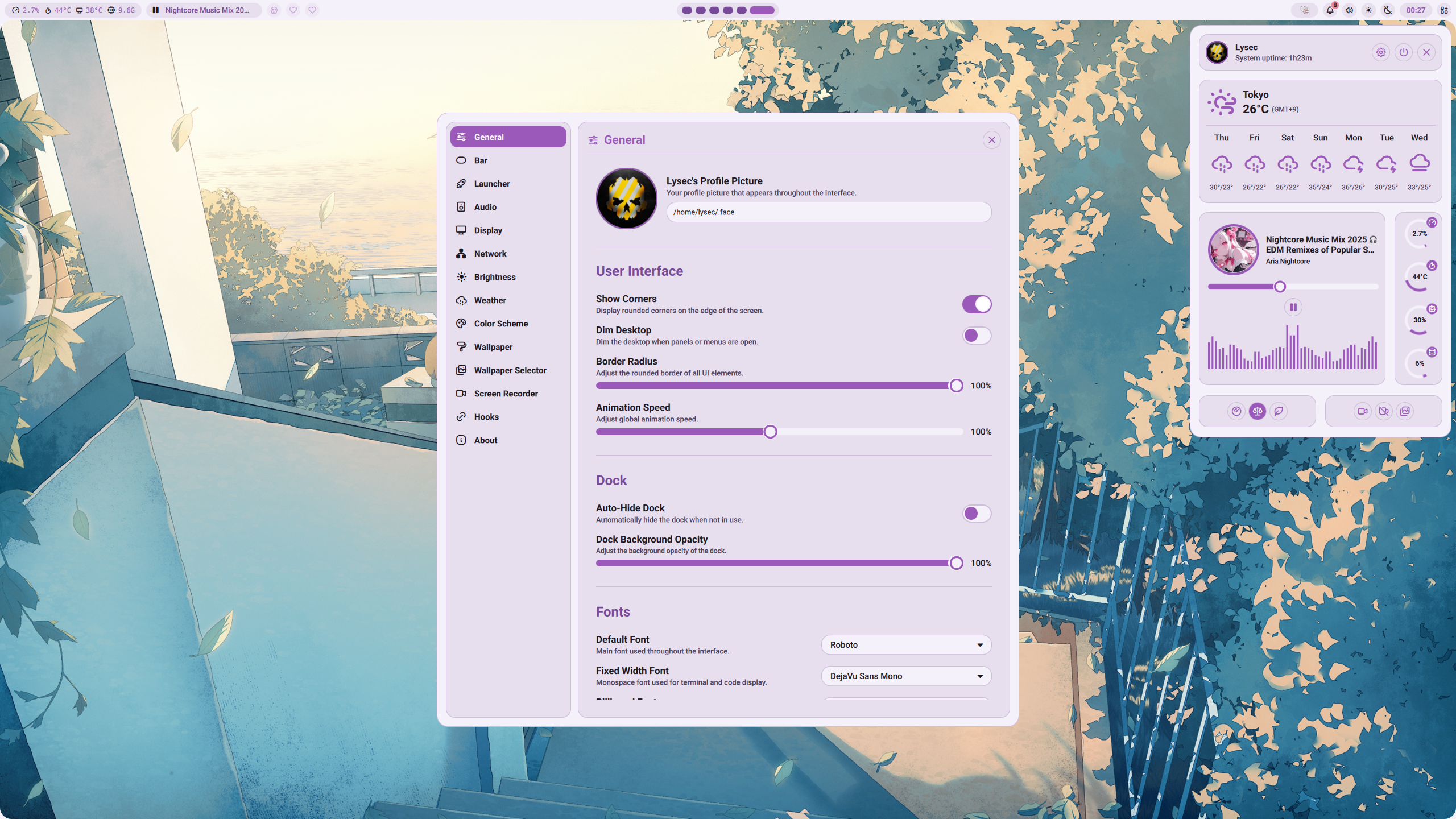
Task: Open wallpaper selector icon in side panel
Action: [x=1405, y=411]
